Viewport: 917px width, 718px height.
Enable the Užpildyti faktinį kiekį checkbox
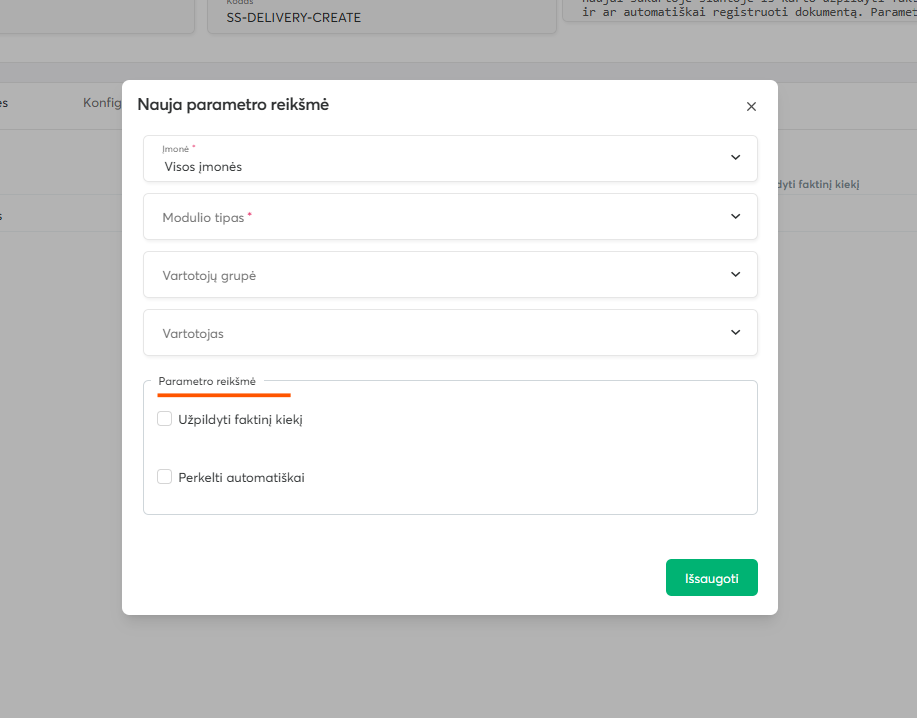point(165,419)
